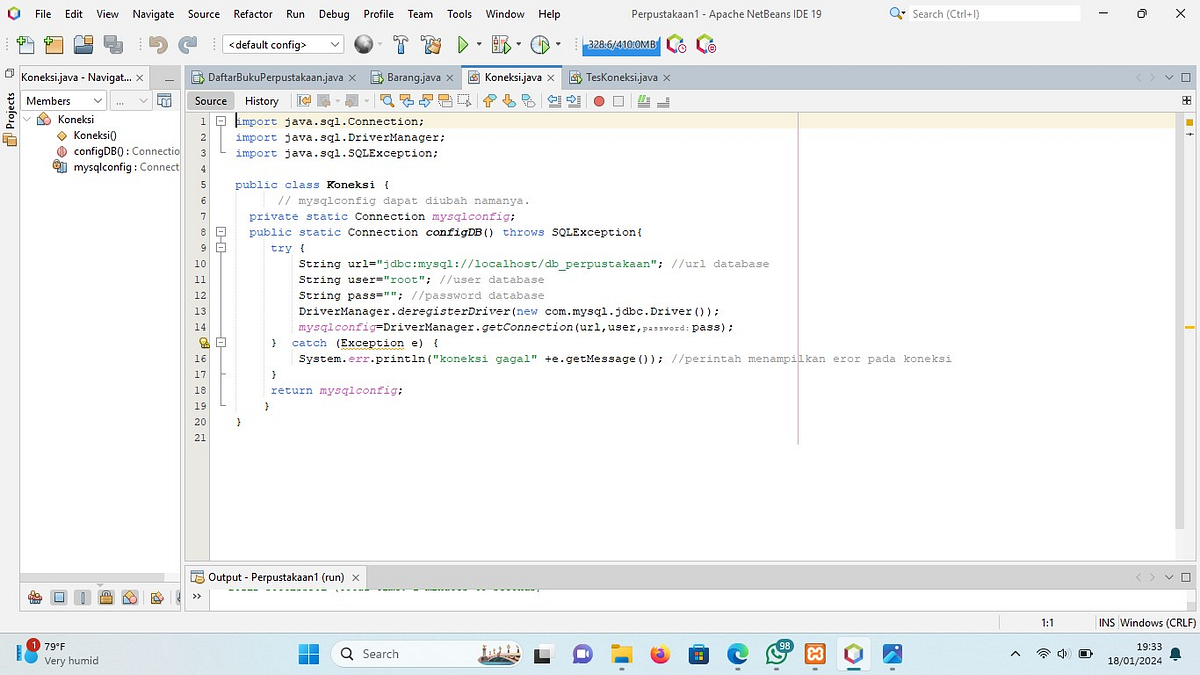The height and width of the screenshot is (675, 1200).
Task: Open the Members dropdown in Navigator
Action: [64, 101]
